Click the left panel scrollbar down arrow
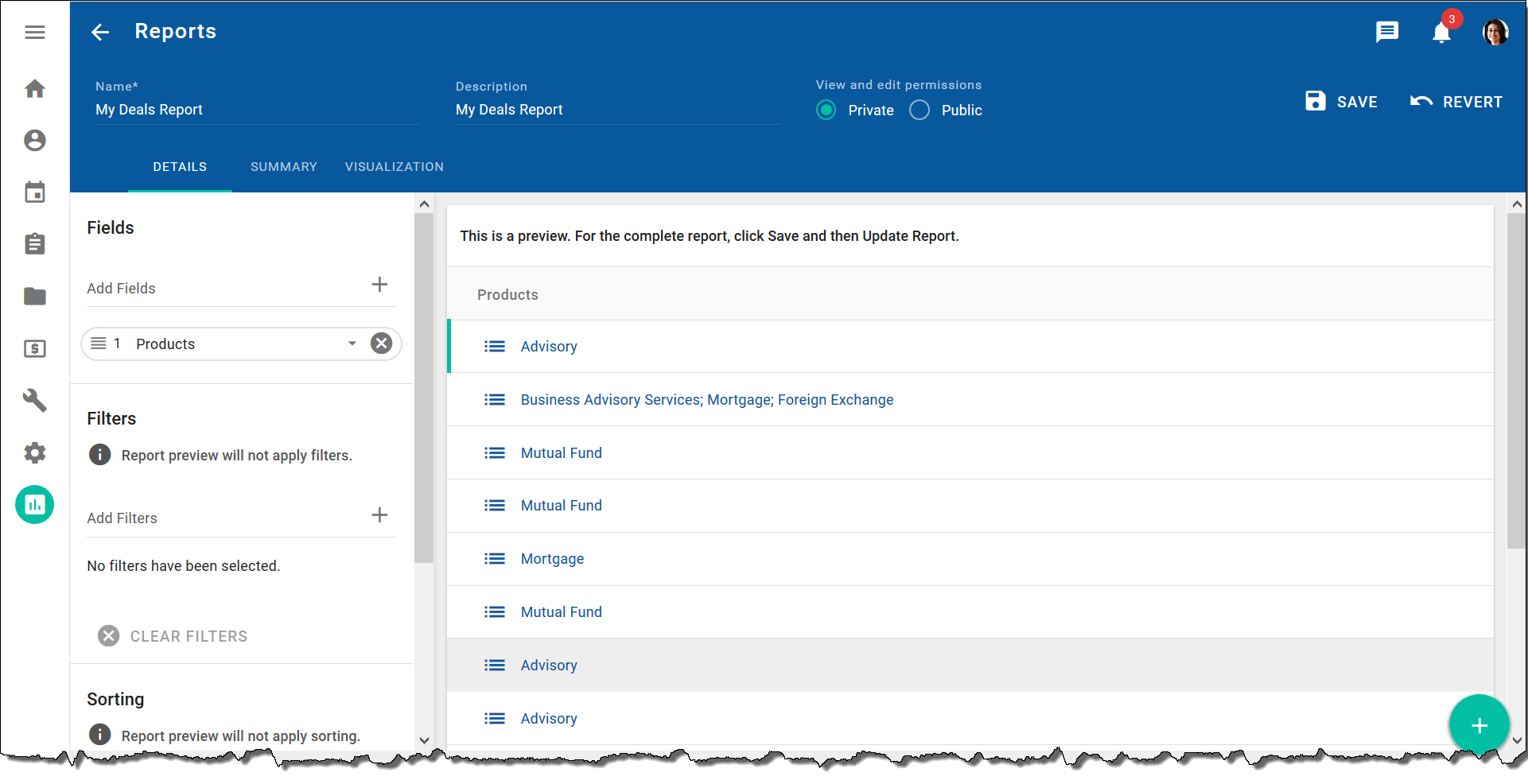The image size is (1528, 784). (424, 740)
